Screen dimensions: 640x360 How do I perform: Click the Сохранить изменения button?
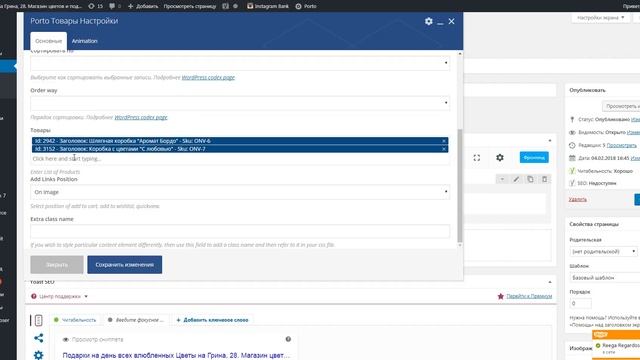coord(124,264)
